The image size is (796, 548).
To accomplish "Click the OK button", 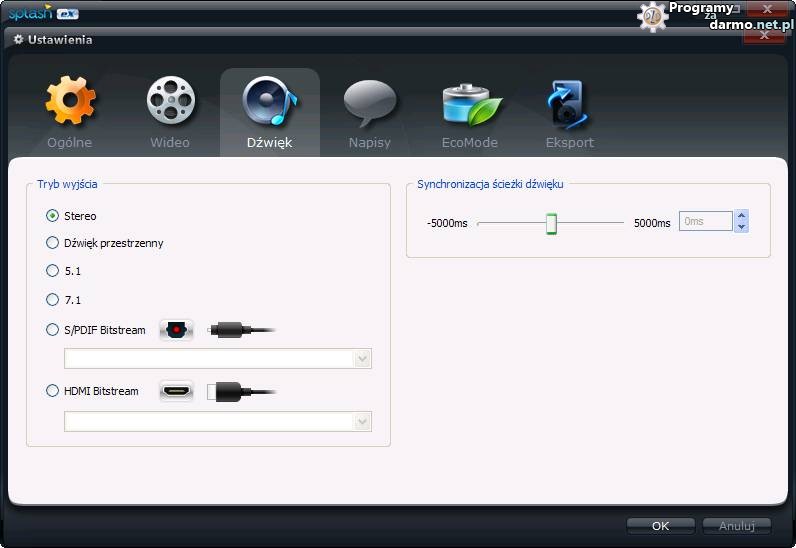I will click(660, 525).
